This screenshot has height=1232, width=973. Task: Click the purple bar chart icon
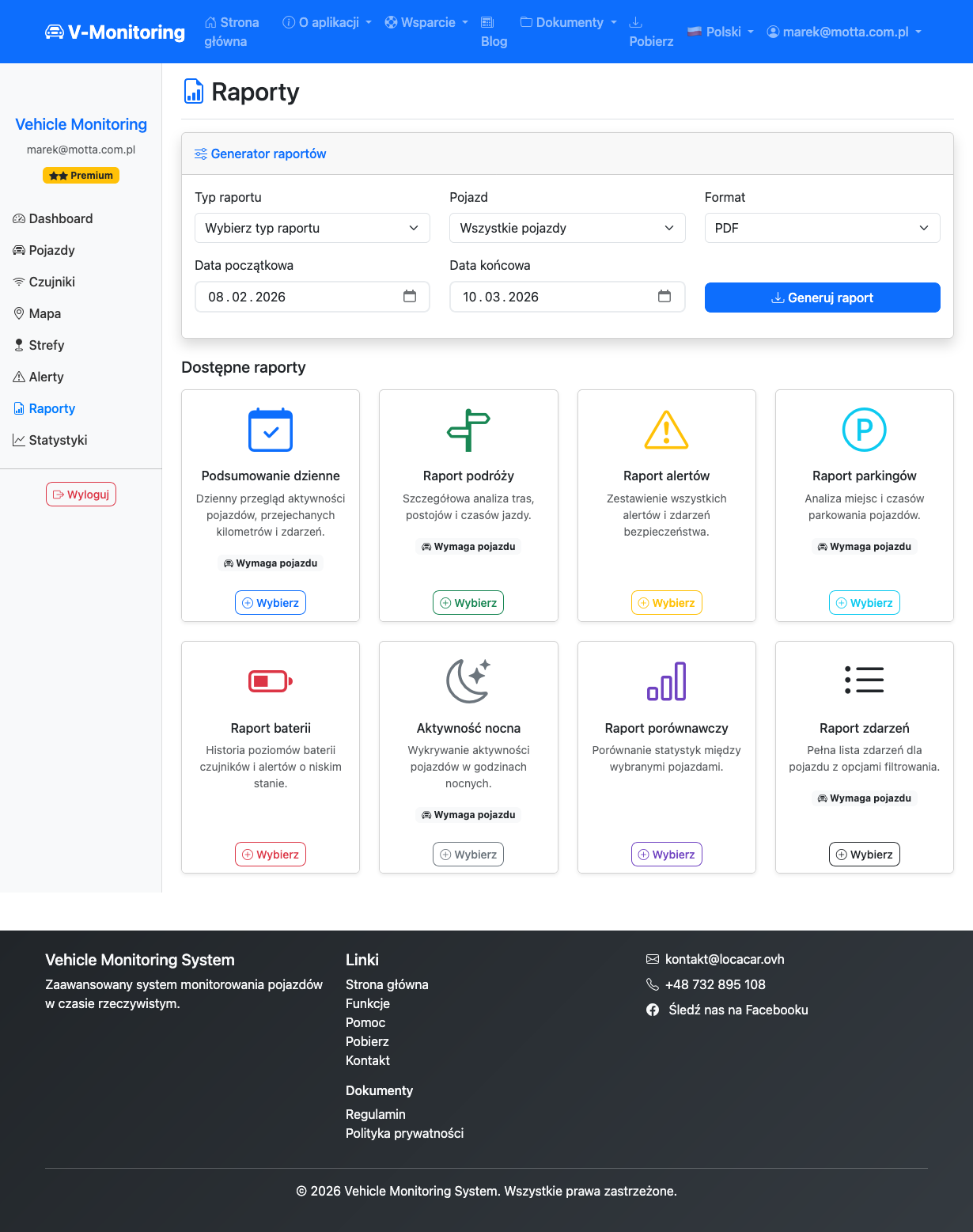pyautogui.click(x=666, y=681)
